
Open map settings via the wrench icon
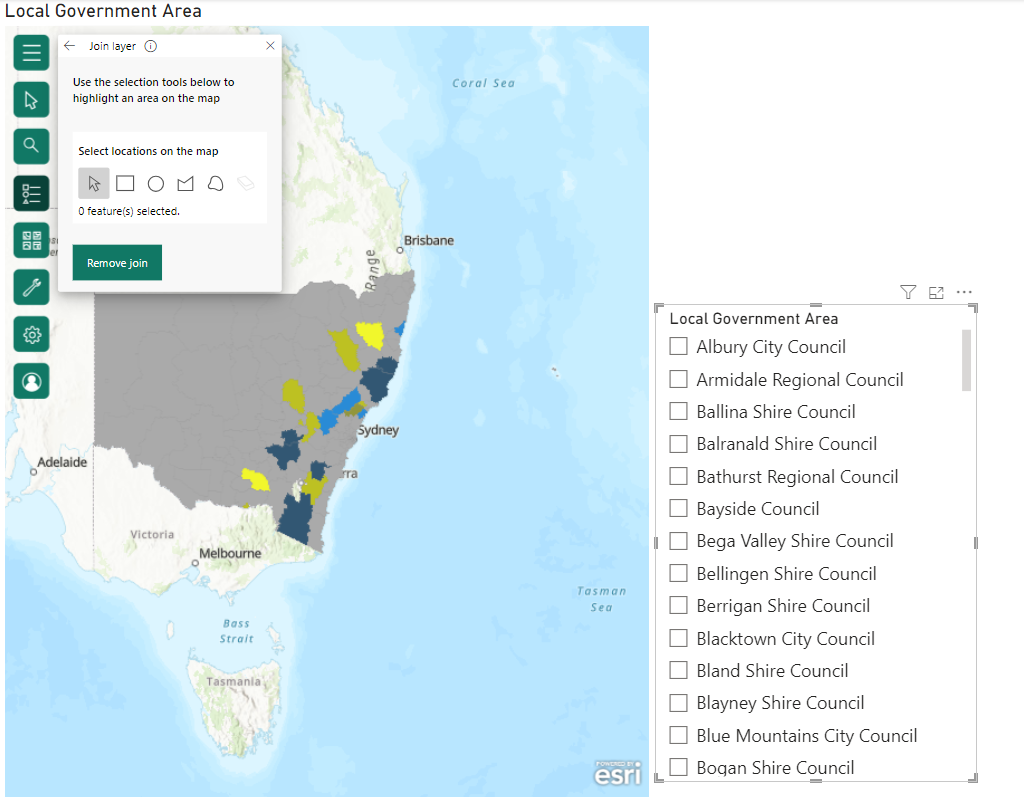coord(31,287)
